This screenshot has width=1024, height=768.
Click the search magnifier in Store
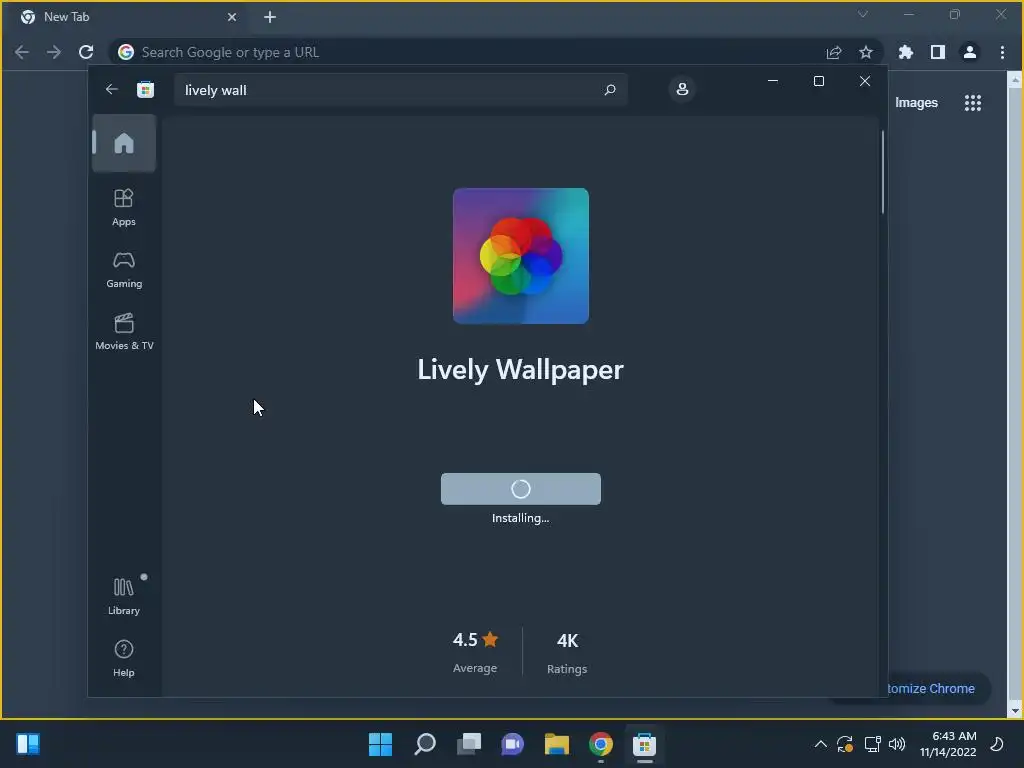pos(609,89)
